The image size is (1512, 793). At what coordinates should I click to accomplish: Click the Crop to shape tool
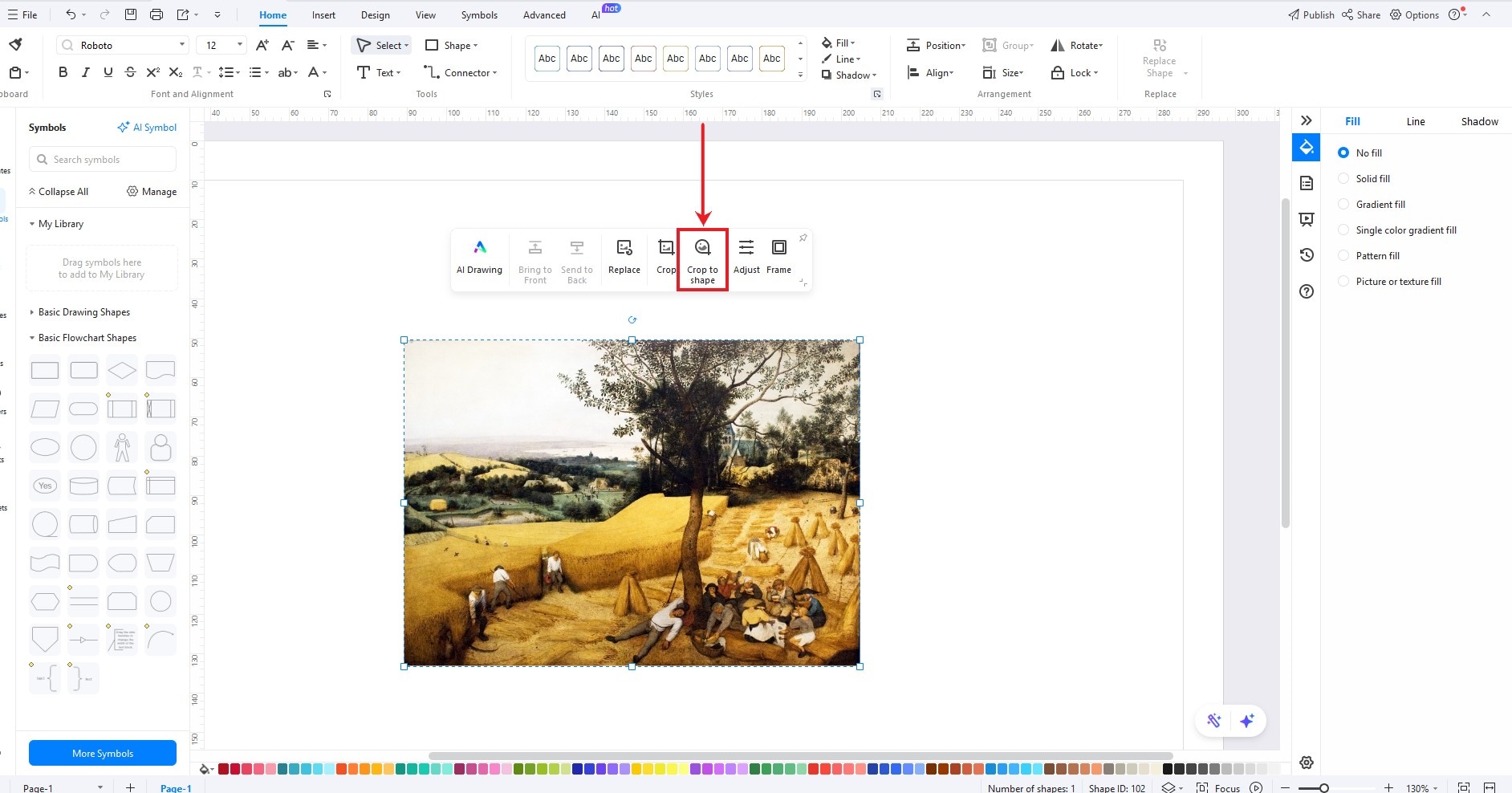click(702, 260)
